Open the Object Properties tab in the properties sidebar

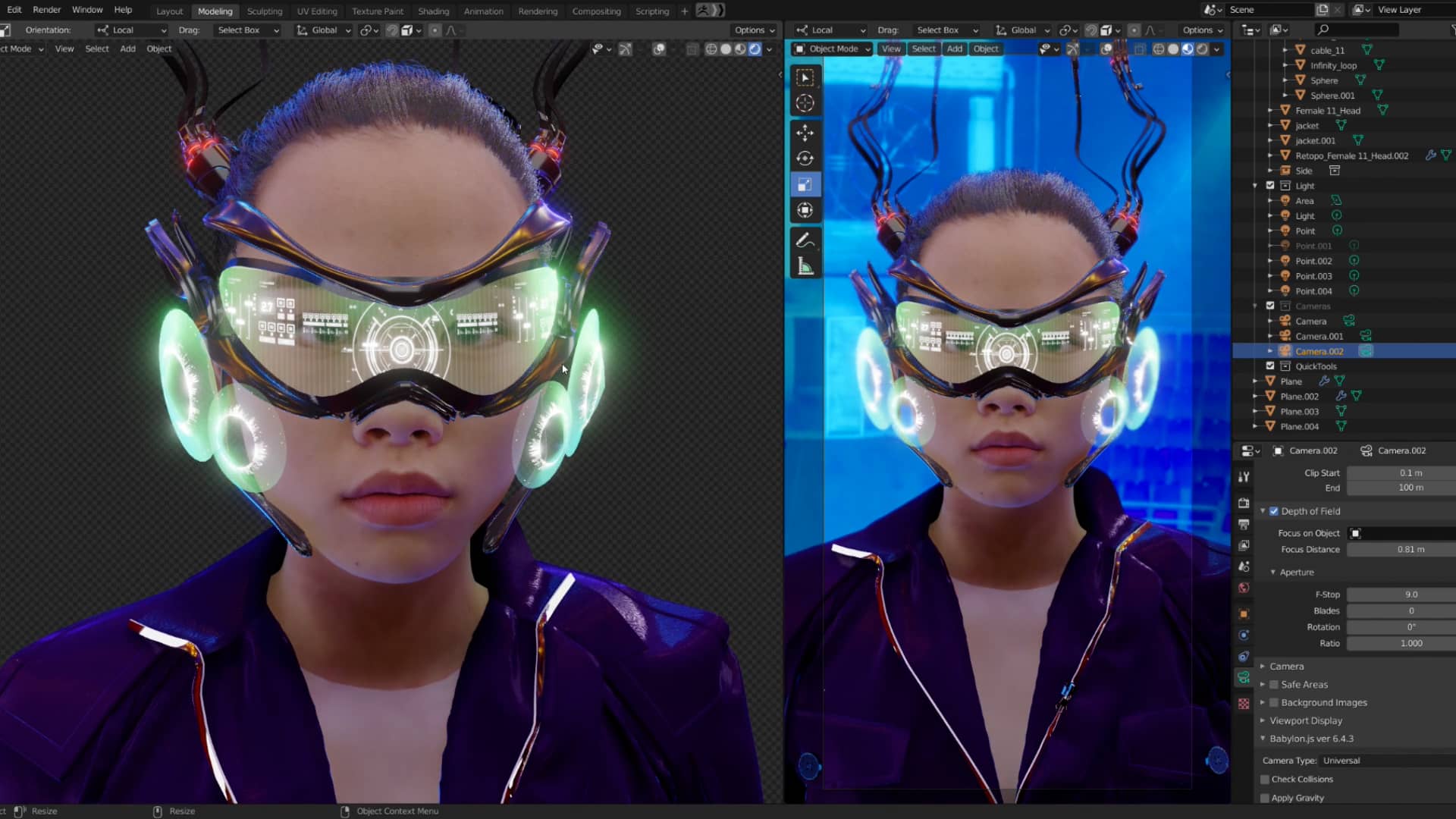click(x=1244, y=614)
